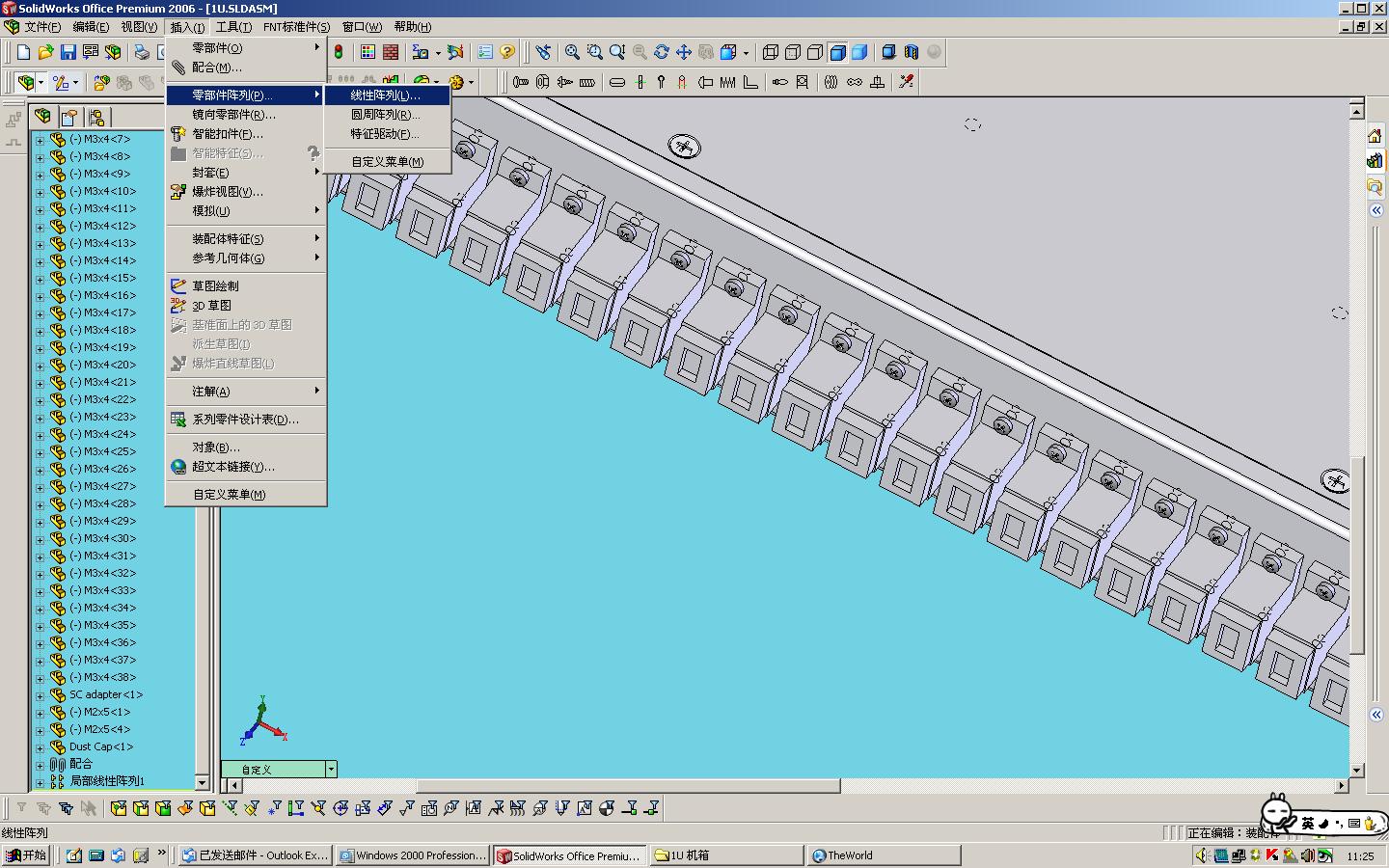
Task: Open the Design Library task pane icon
Action: tap(1375, 160)
